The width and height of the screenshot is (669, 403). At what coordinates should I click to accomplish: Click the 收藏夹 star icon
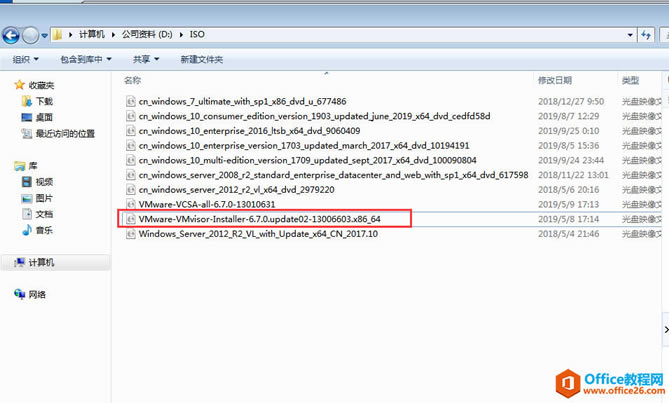coord(19,85)
